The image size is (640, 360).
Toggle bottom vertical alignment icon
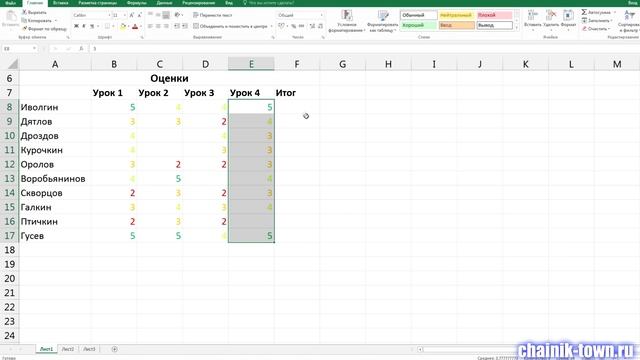[166, 15]
